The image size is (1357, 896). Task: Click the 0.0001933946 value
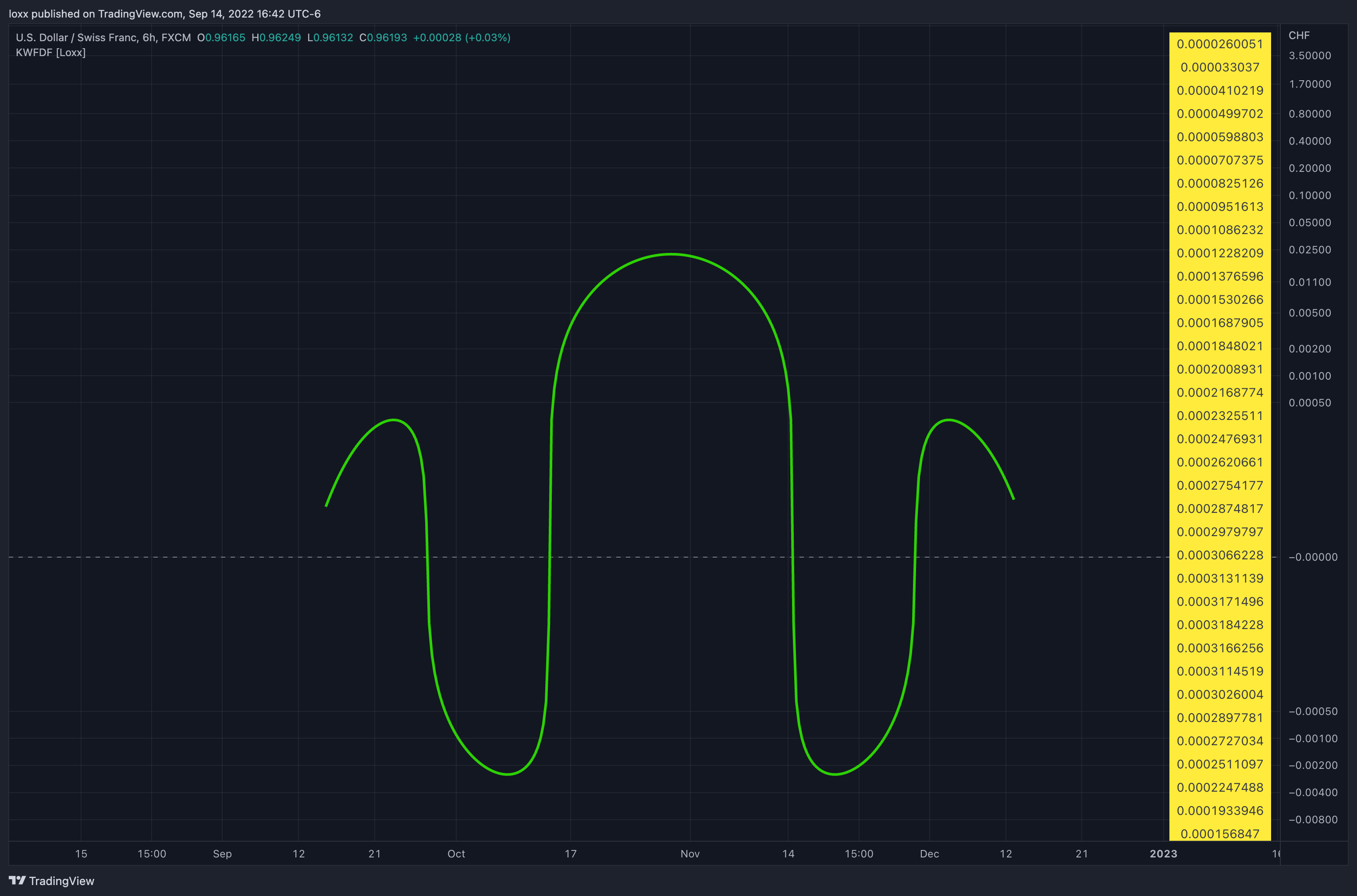tap(1220, 811)
